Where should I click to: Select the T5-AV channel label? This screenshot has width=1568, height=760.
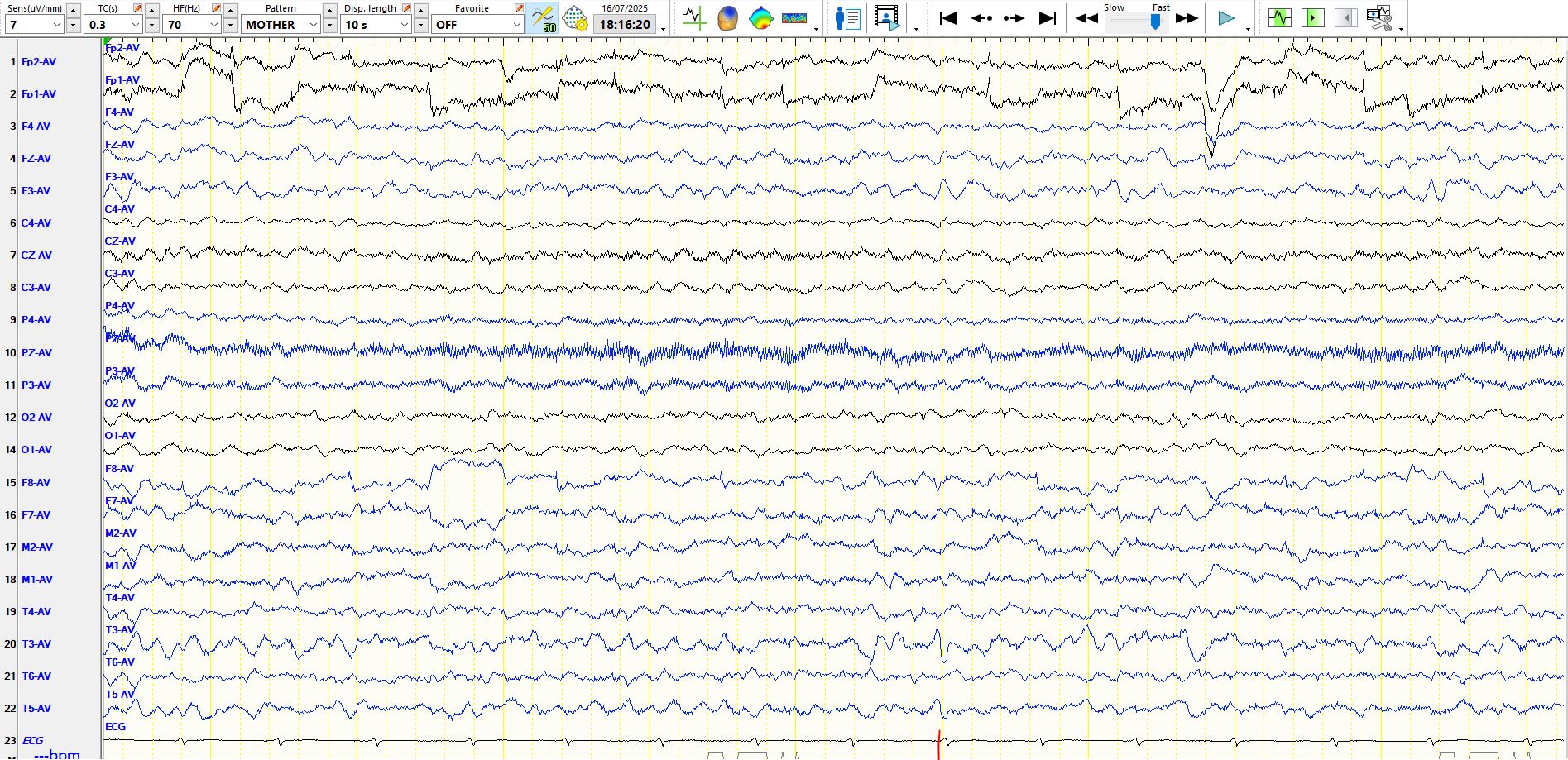(36, 709)
